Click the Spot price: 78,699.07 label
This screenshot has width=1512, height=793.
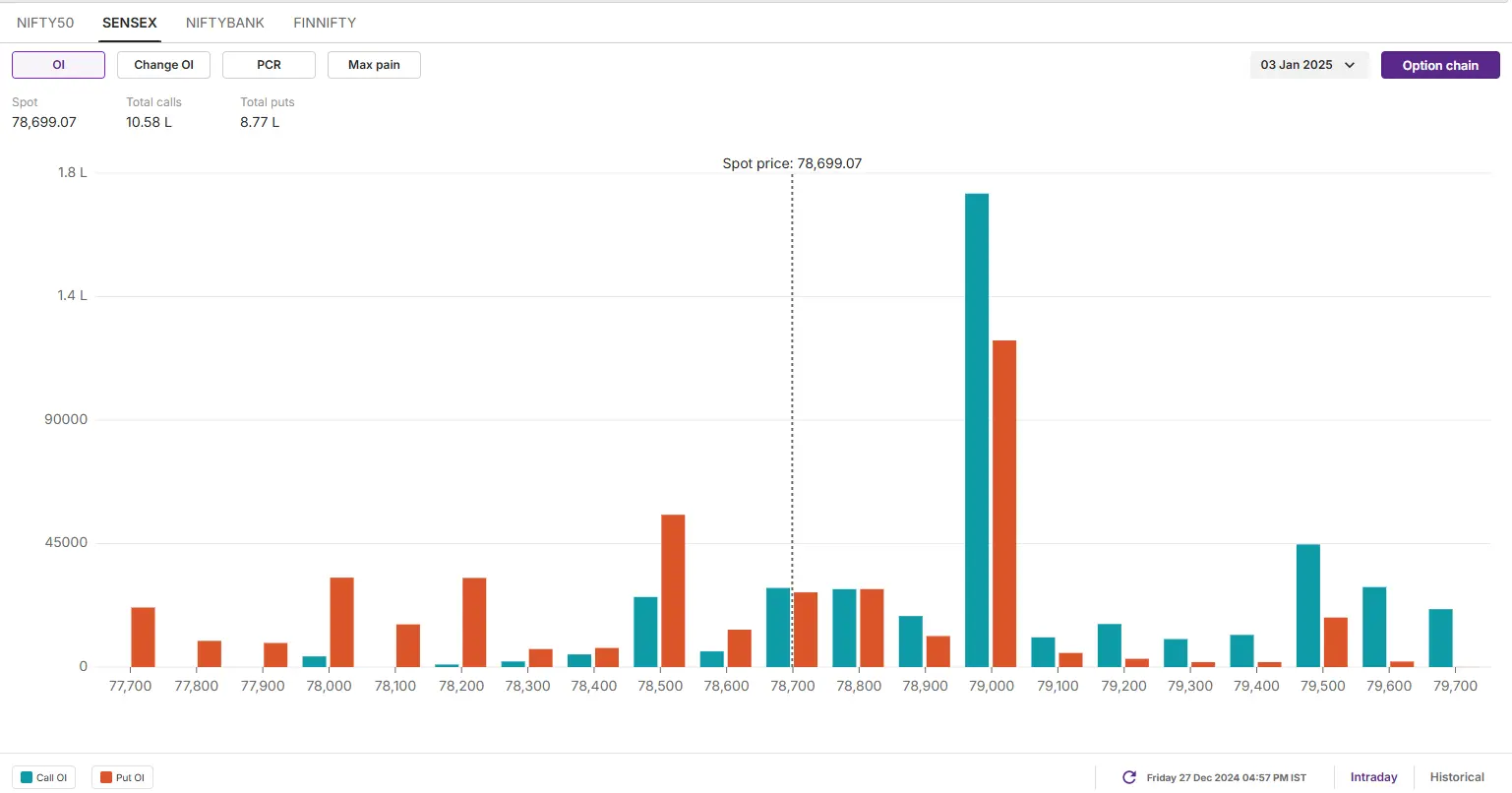(x=792, y=163)
